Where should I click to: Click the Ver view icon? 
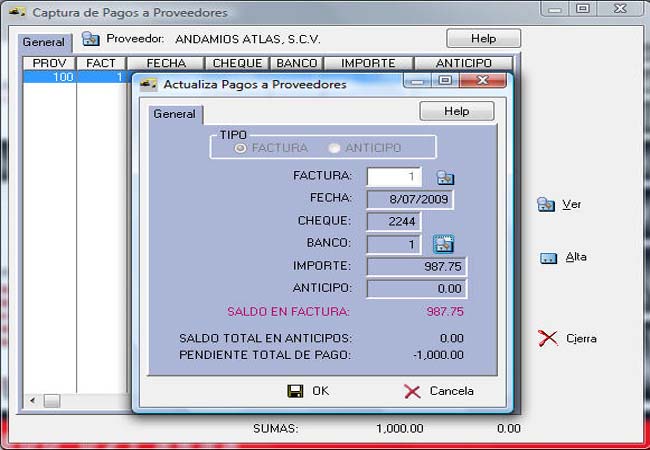[x=546, y=204]
